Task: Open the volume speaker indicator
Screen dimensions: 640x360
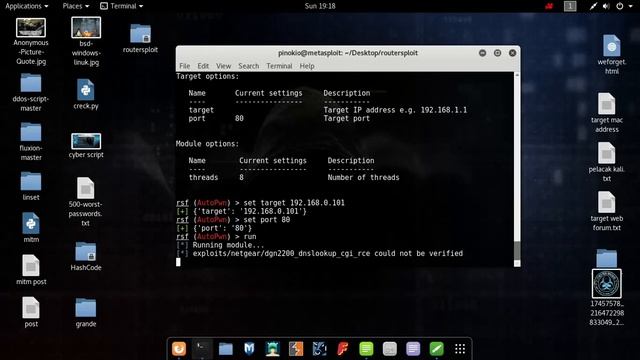Action: click(606, 6)
